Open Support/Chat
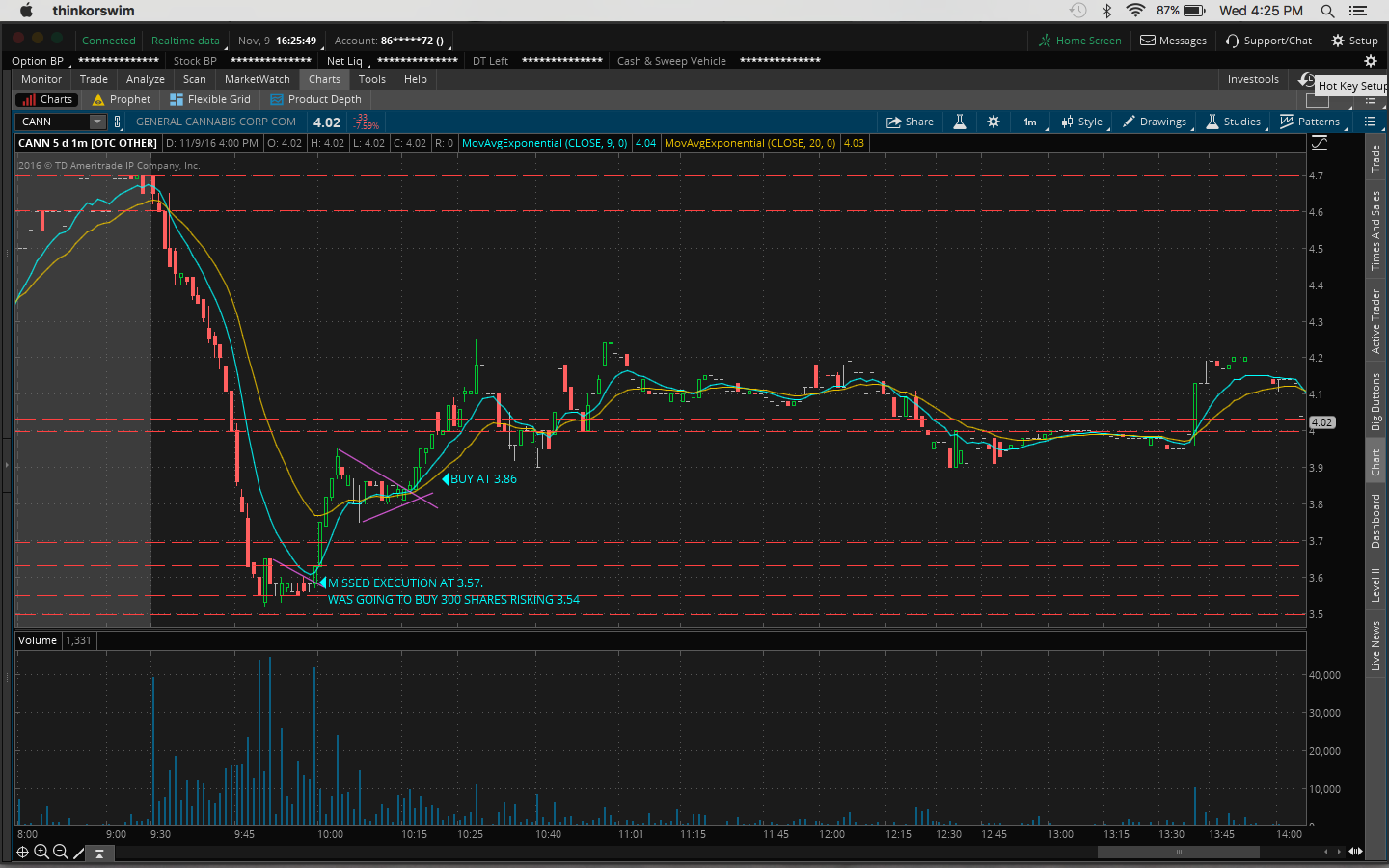 coord(1268,41)
